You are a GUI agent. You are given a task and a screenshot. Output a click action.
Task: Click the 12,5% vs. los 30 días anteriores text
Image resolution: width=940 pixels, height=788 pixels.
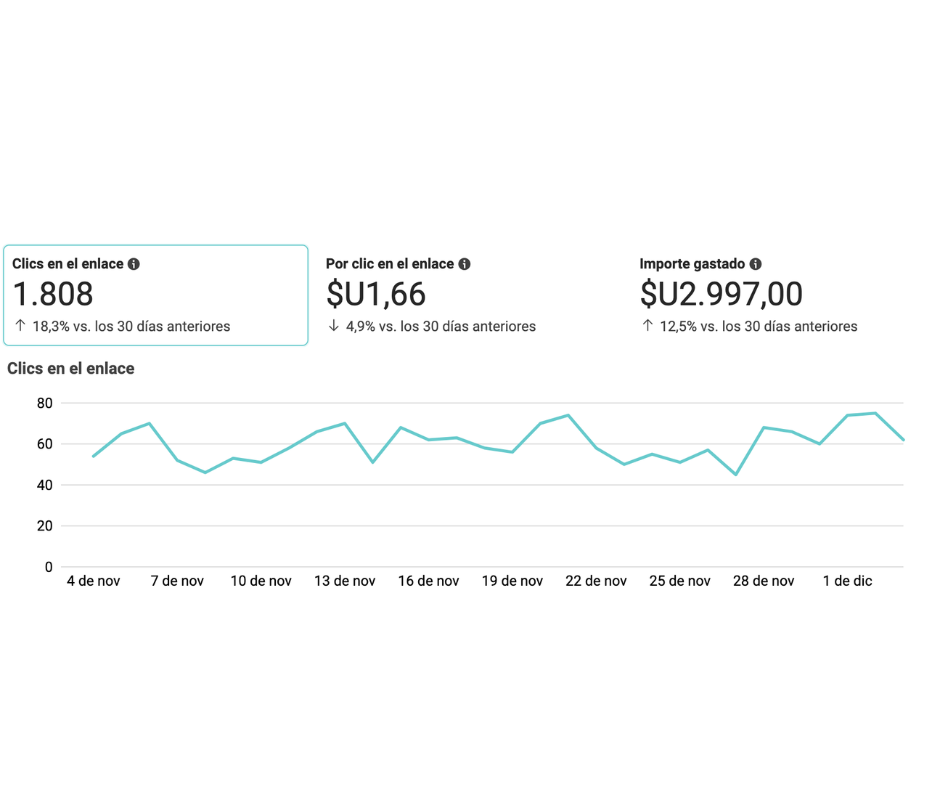pyautogui.click(x=758, y=326)
